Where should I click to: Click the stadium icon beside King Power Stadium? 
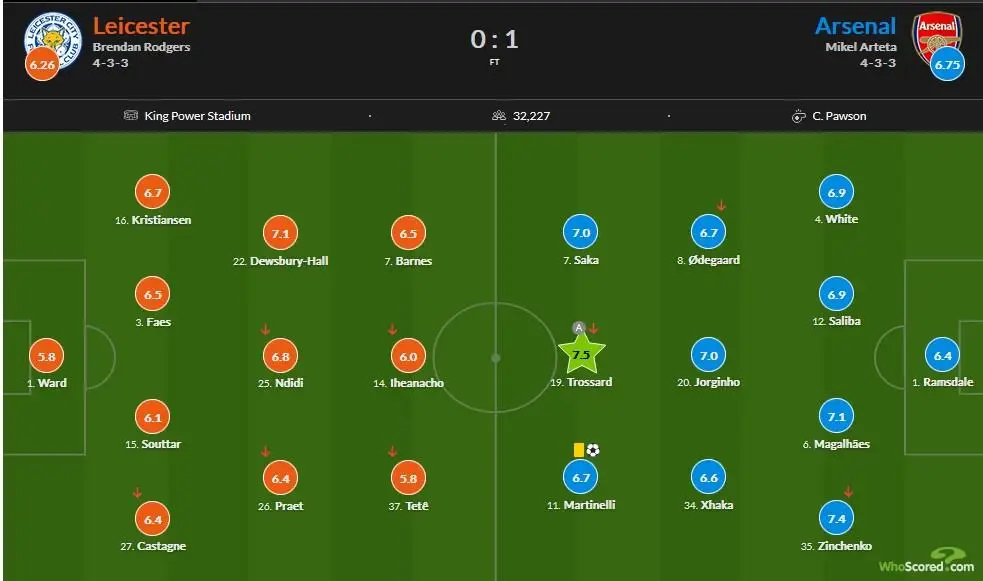(130, 115)
